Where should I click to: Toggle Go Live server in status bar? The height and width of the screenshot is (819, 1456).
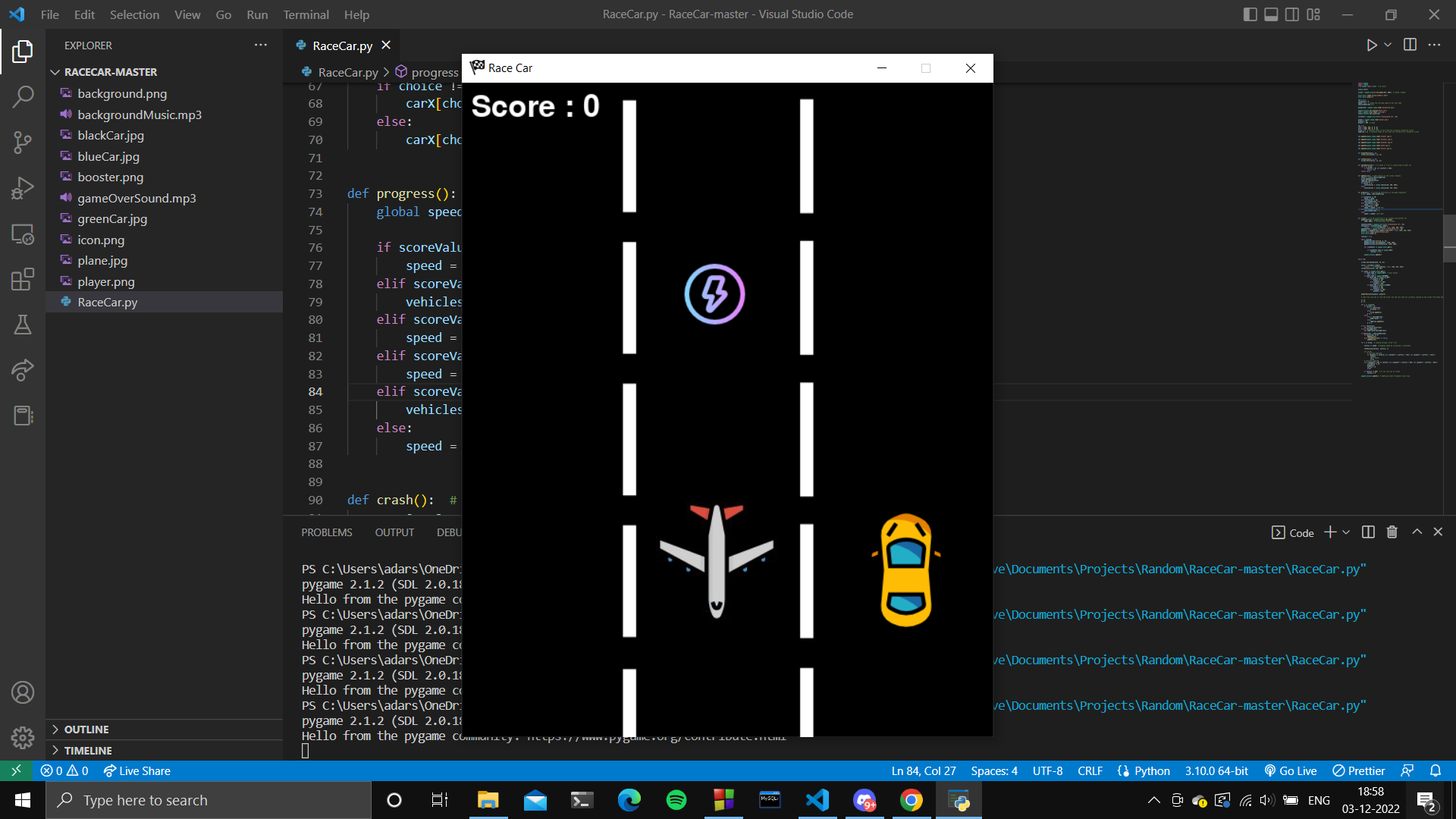[x=1291, y=770]
